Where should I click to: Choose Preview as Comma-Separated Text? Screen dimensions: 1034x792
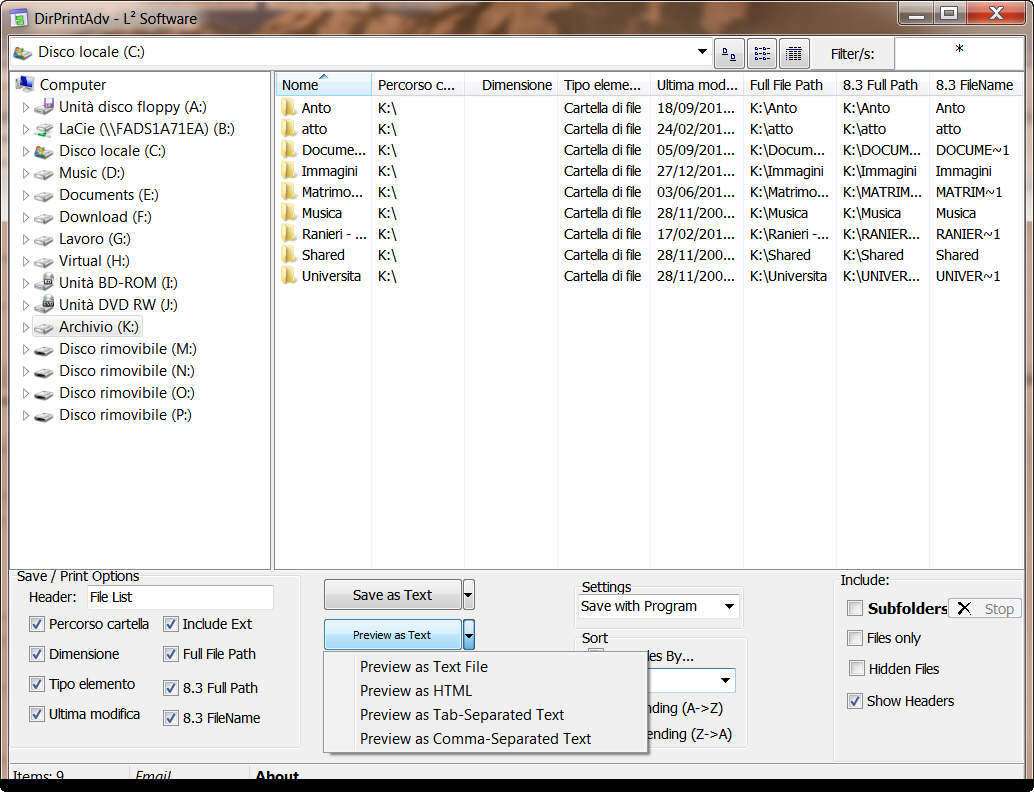(x=485, y=739)
